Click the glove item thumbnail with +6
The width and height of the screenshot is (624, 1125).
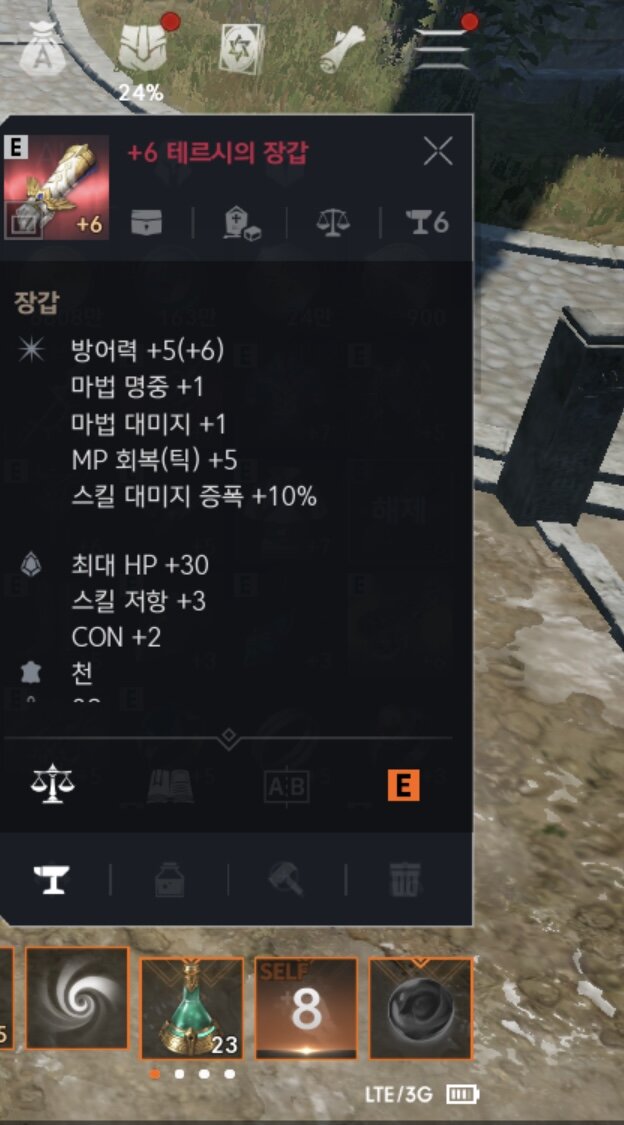point(56,187)
